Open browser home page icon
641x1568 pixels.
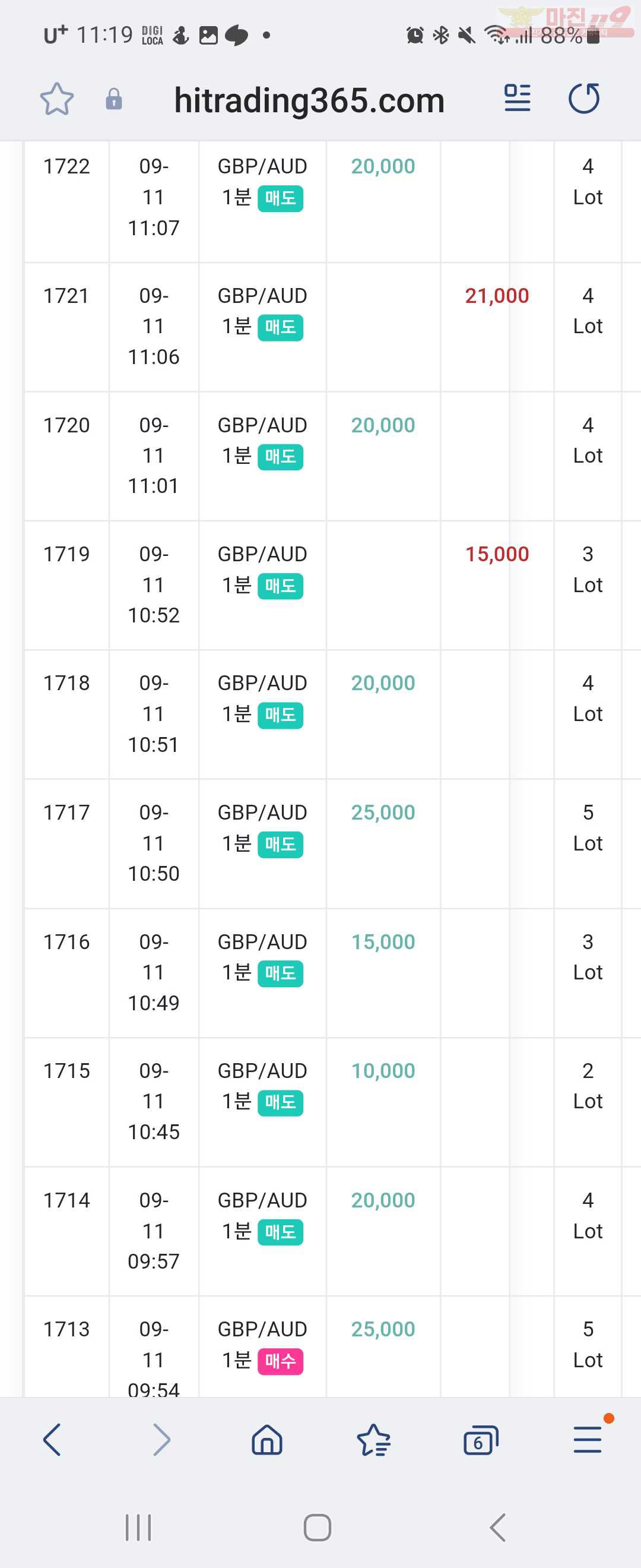coord(267,1440)
